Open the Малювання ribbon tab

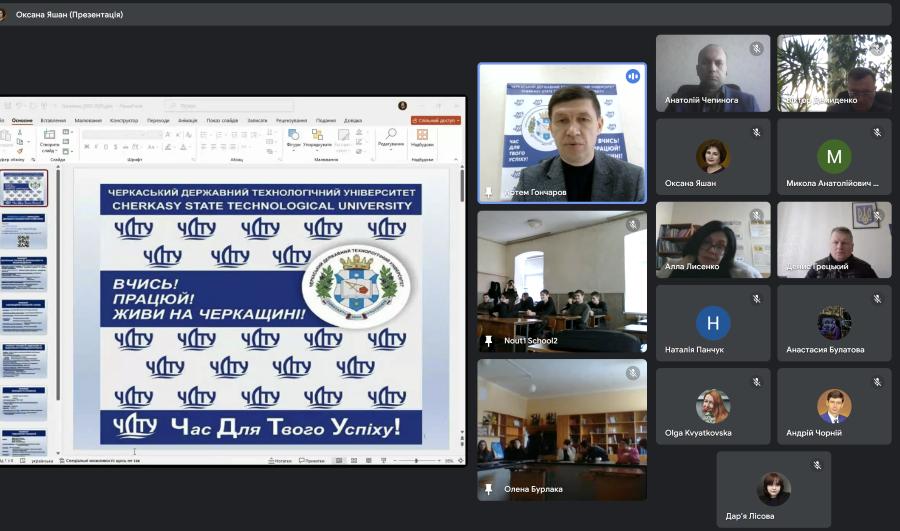tap(88, 121)
